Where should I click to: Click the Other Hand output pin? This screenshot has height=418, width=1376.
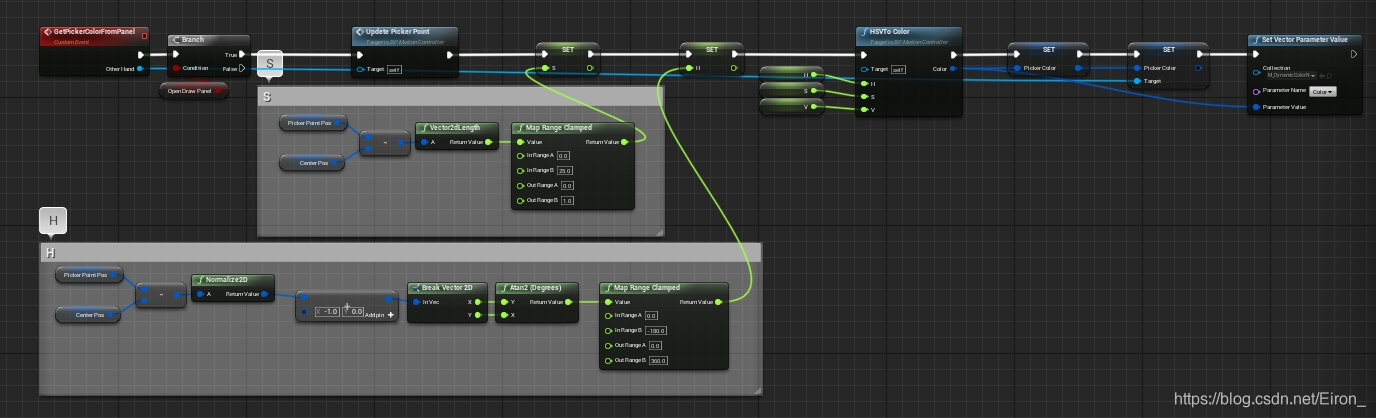(x=141, y=69)
